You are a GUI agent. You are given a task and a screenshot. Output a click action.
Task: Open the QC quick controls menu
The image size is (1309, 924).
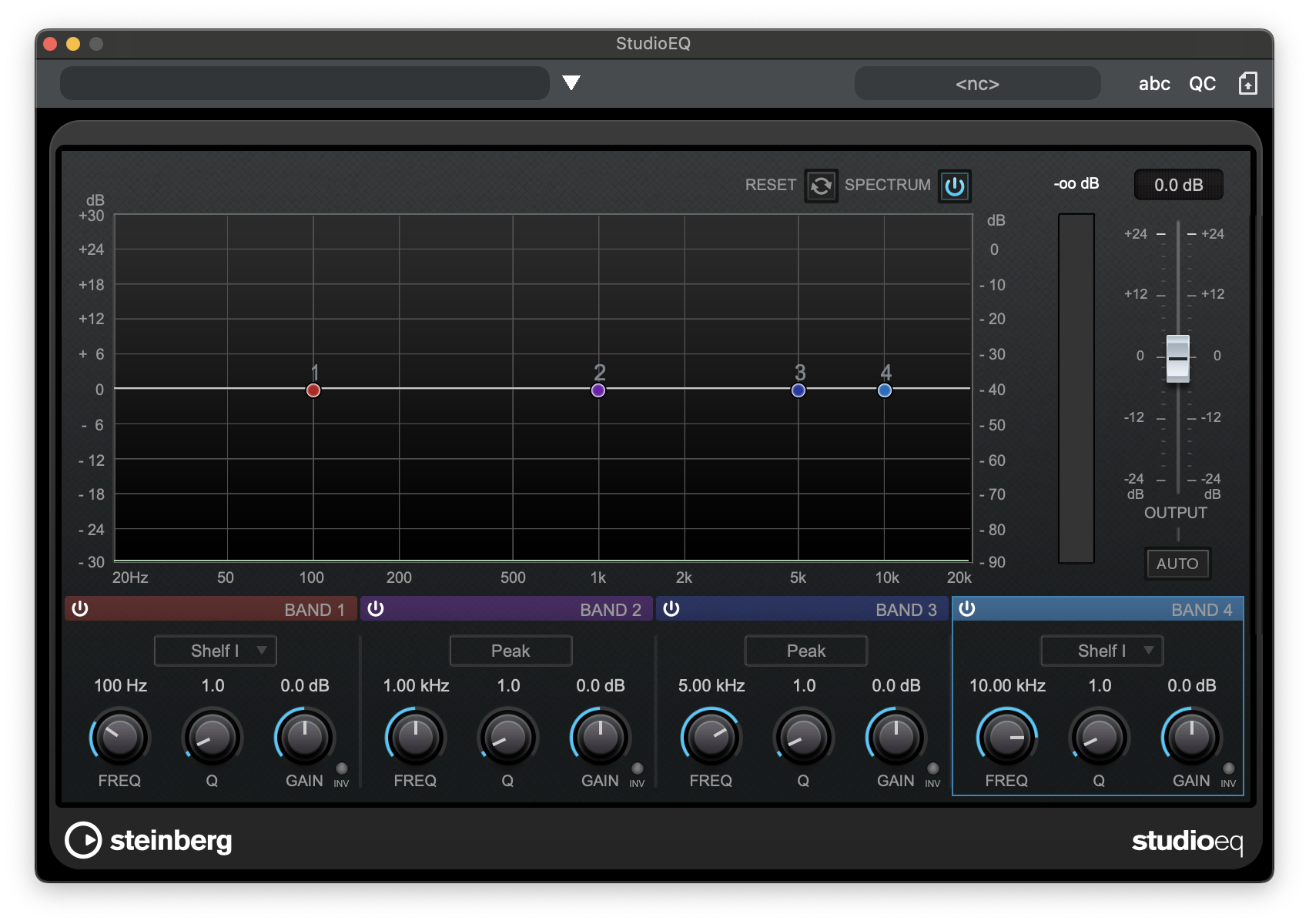click(x=1202, y=83)
